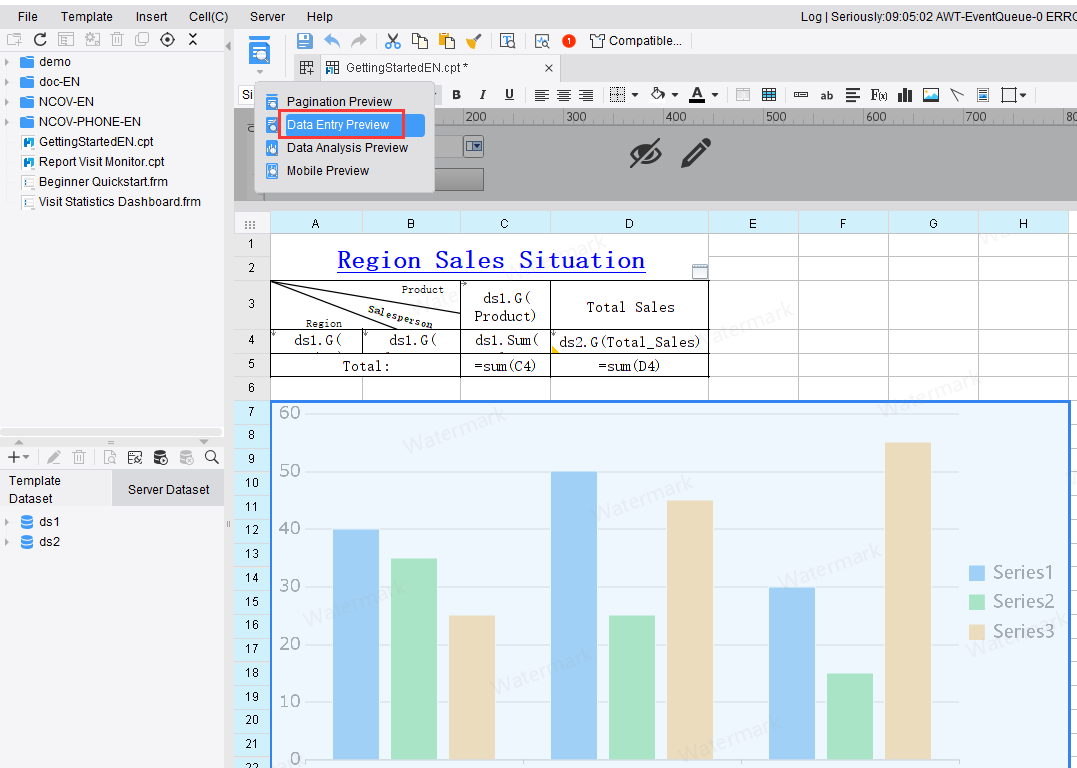This screenshot has height=768, width=1077.
Task: Refresh the template file tree
Action: click(40, 39)
